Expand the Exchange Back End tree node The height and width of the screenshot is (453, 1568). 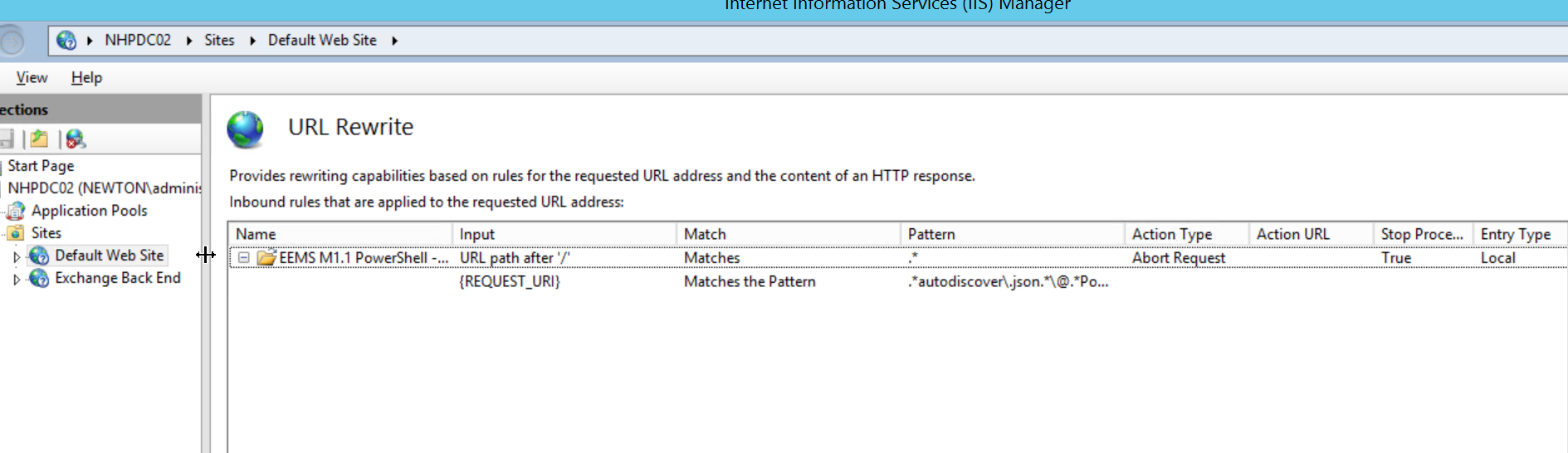pos(16,279)
